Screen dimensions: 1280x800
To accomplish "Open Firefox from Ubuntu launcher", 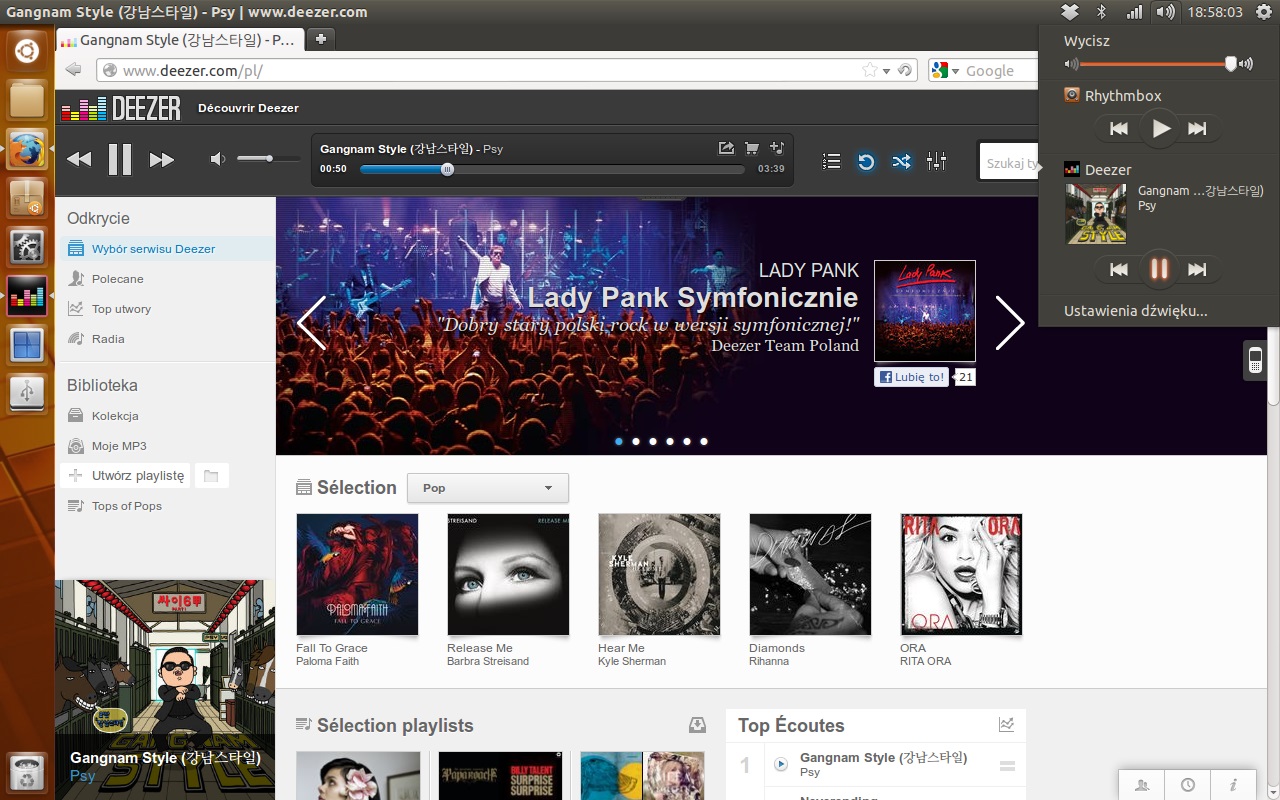I will click(27, 151).
